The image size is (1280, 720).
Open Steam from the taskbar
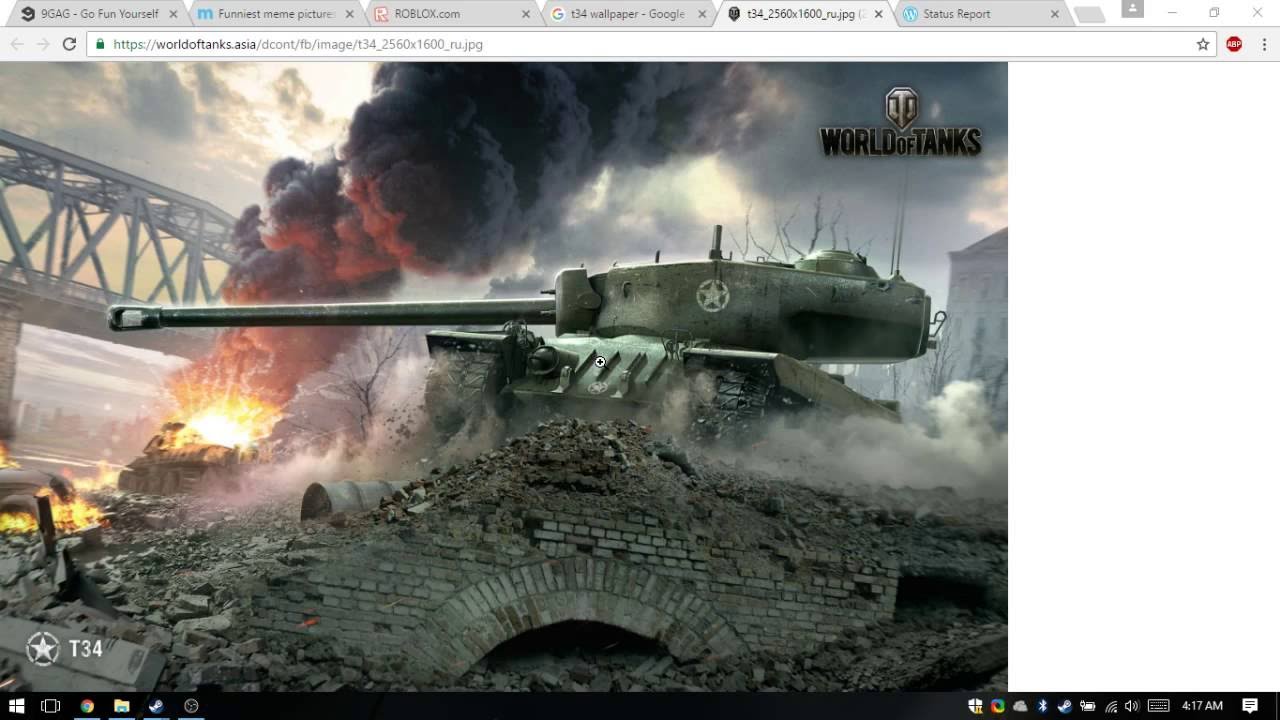point(156,706)
